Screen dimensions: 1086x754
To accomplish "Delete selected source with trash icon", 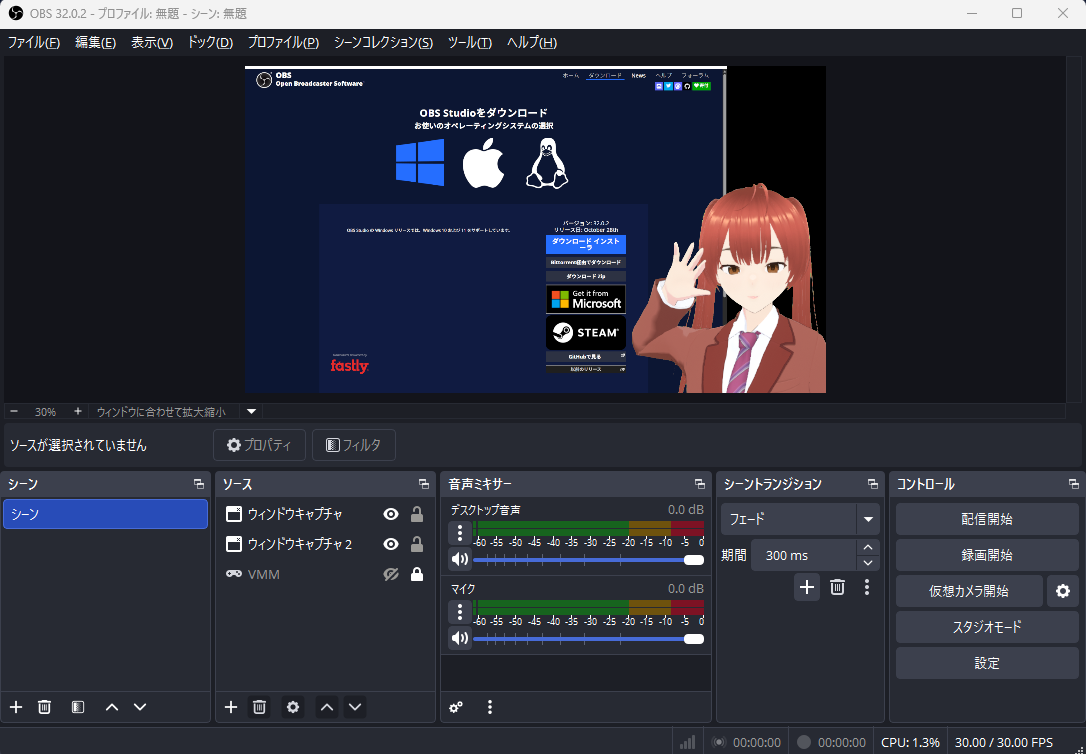I will [x=260, y=707].
